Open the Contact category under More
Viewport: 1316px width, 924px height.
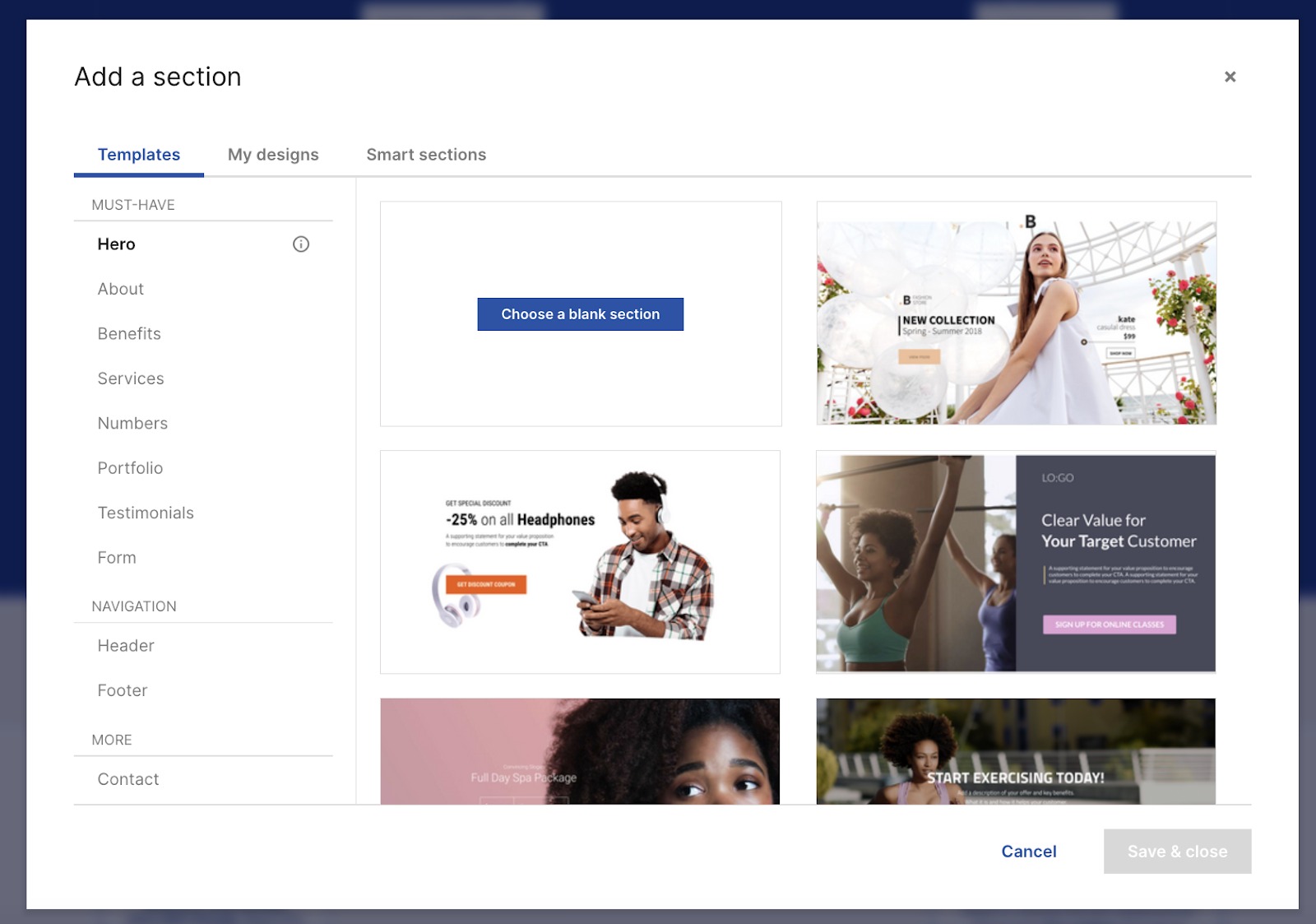127,778
